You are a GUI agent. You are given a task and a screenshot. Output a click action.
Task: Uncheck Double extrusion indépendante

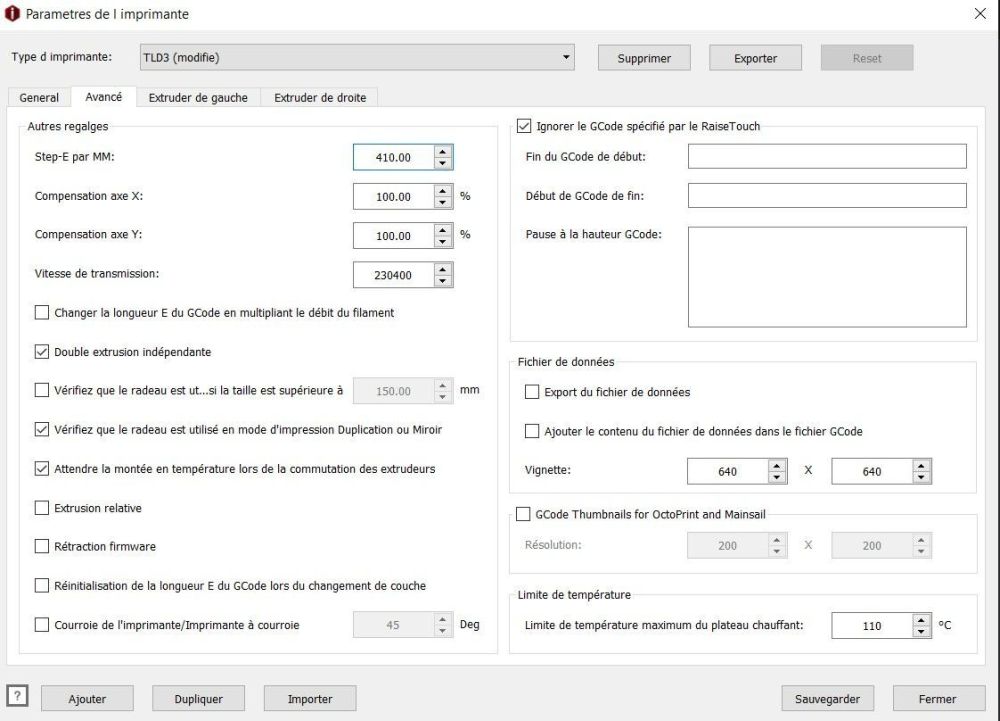41,351
